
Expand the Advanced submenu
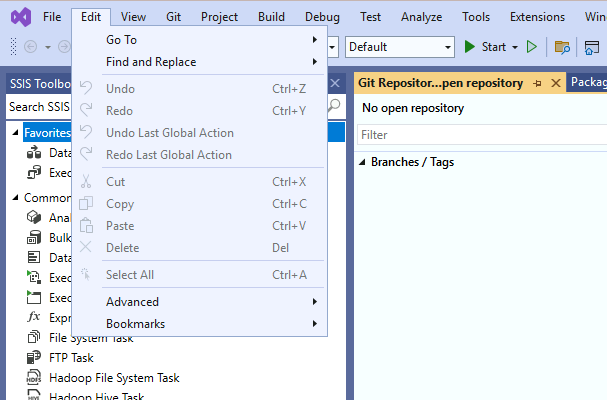click(x=199, y=302)
